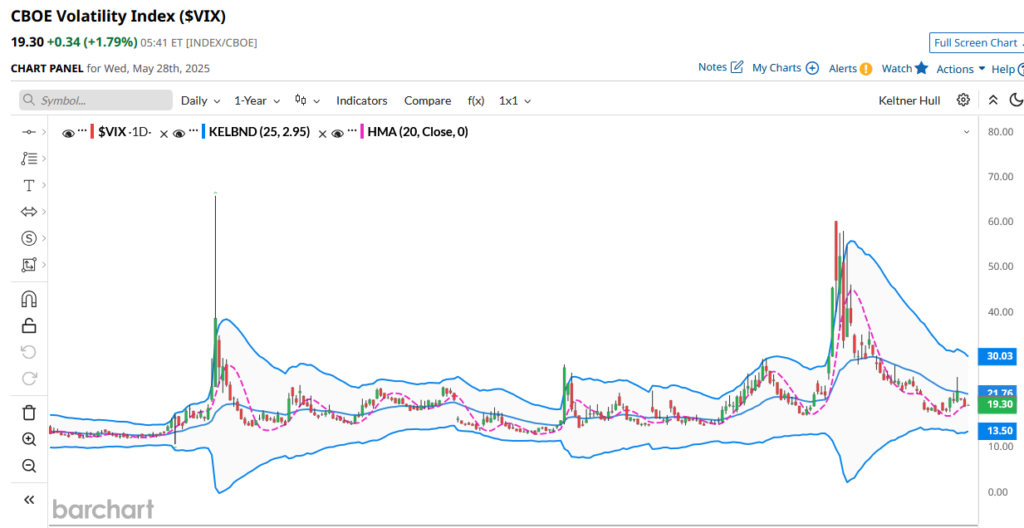1024x528 pixels.
Task: Open chart settings gear icon
Action: coord(963,100)
